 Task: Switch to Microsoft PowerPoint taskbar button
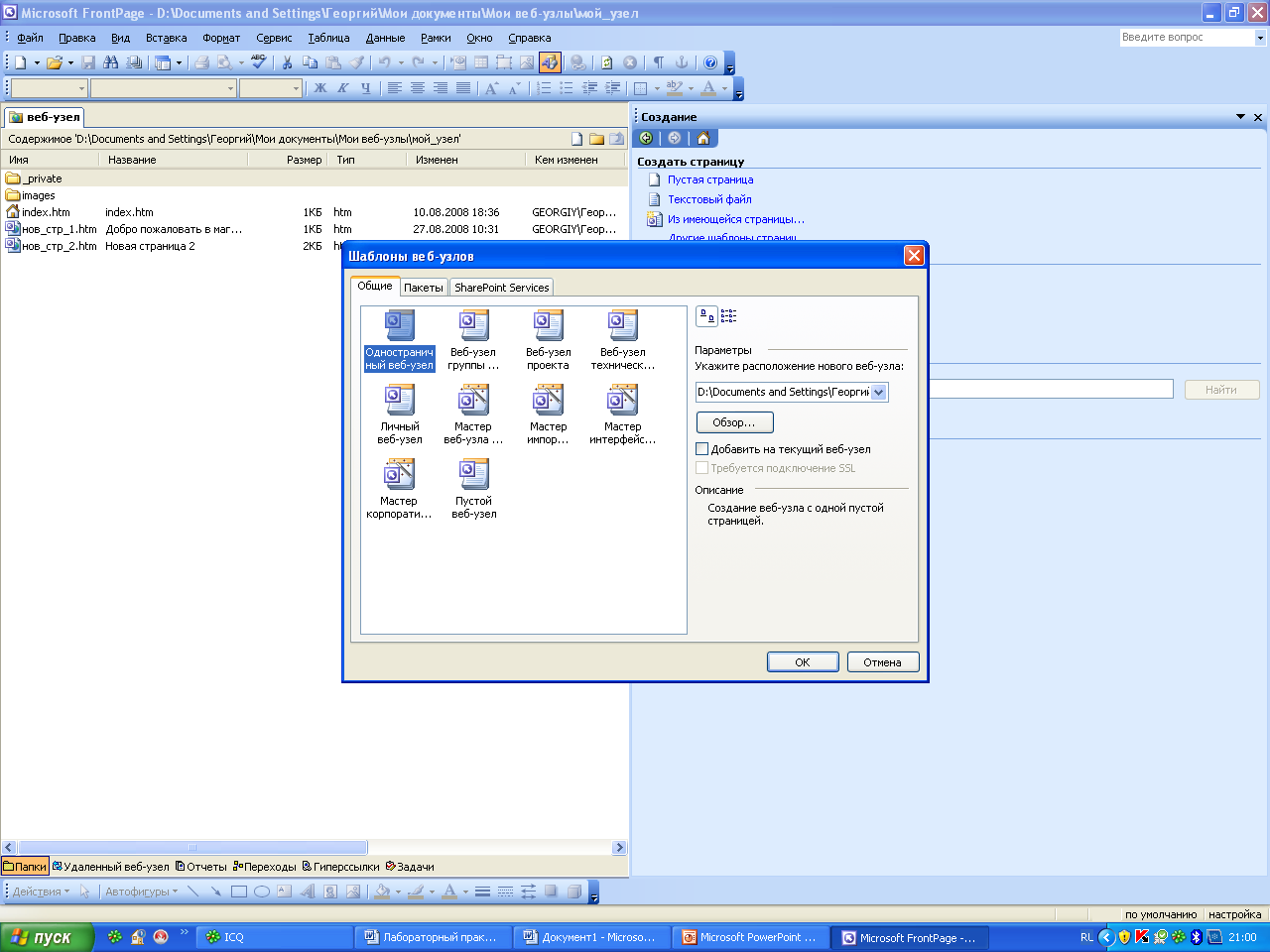(x=752, y=937)
